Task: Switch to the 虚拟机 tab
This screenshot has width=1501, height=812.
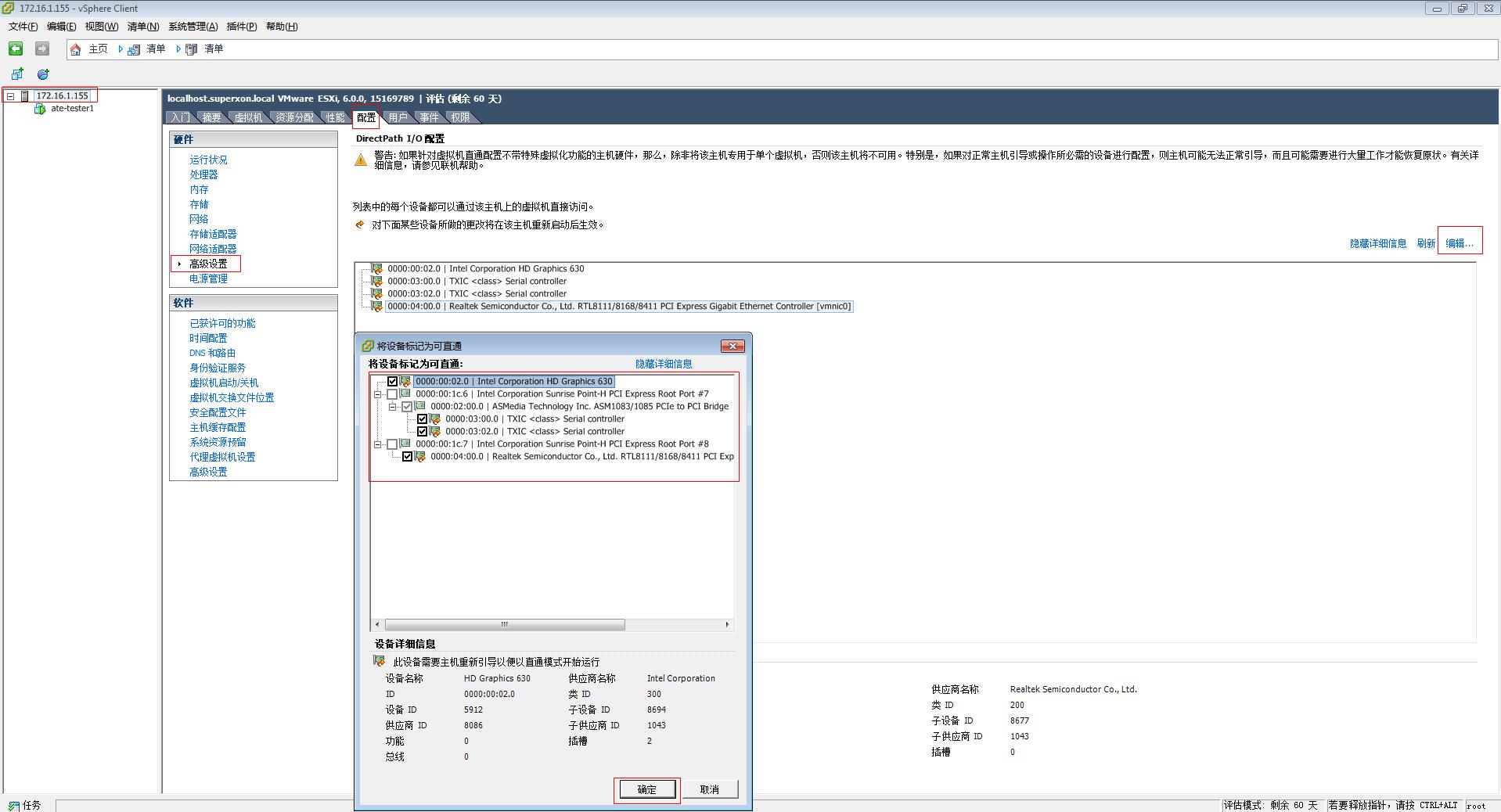Action: pyautogui.click(x=248, y=117)
